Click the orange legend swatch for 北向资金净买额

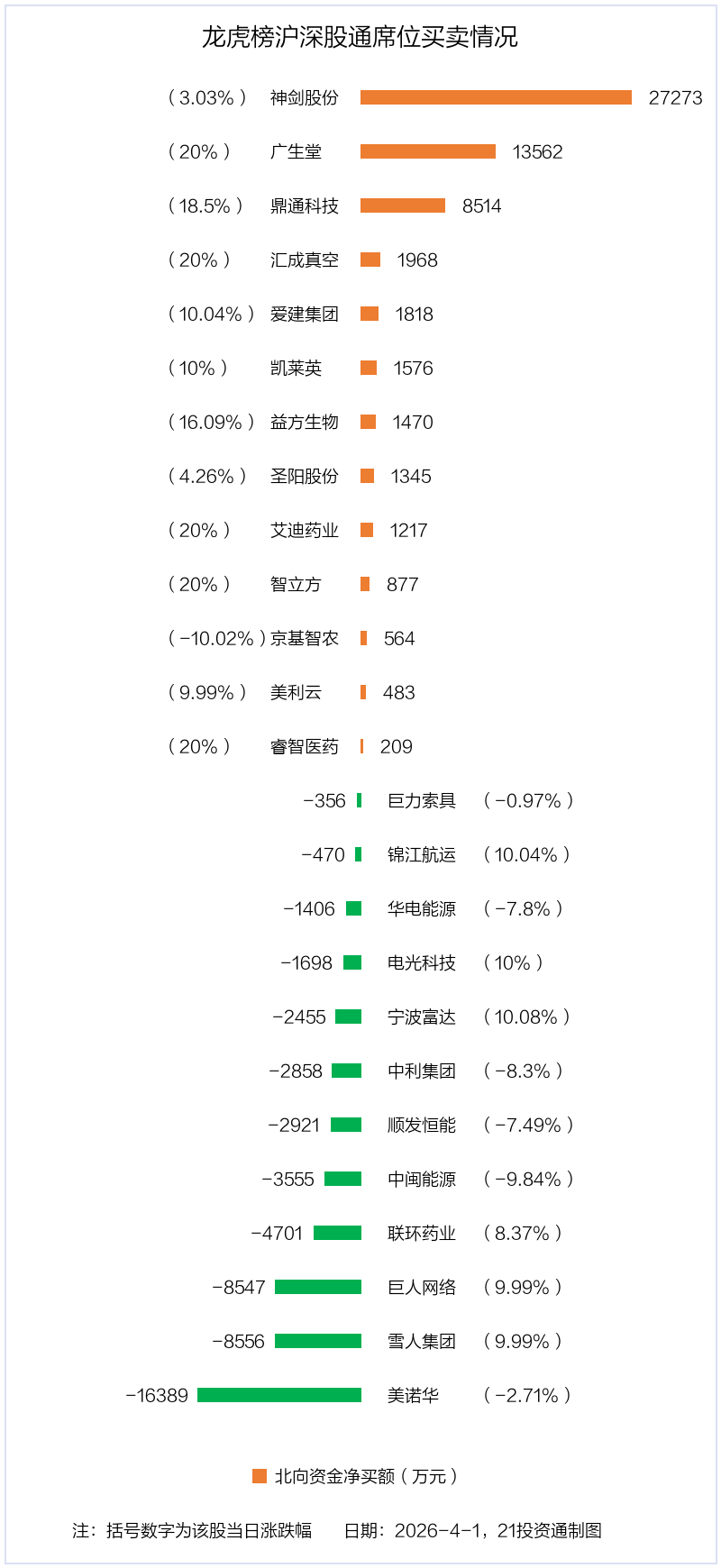pyautogui.click(x=260, y=1476)
